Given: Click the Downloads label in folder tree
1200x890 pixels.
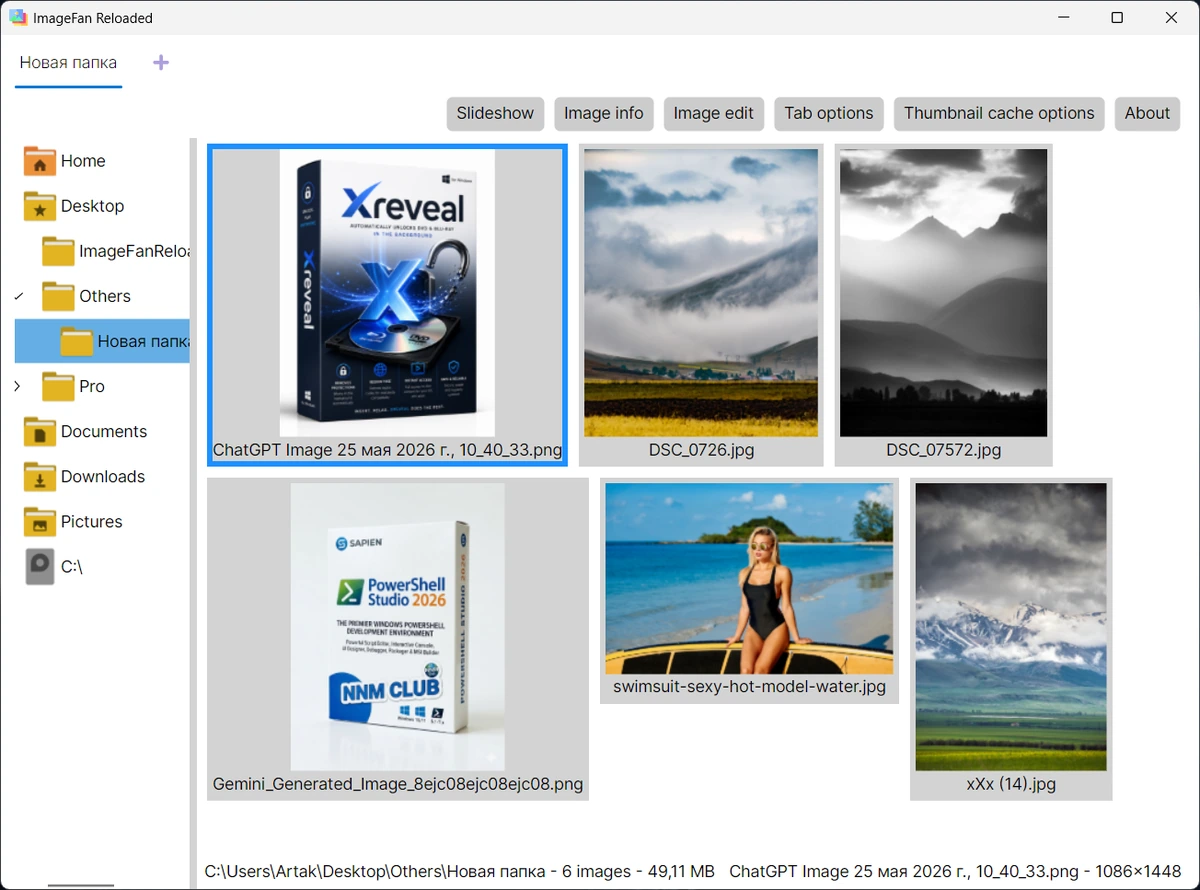Looking at the screenshot, I should point(103,476).
